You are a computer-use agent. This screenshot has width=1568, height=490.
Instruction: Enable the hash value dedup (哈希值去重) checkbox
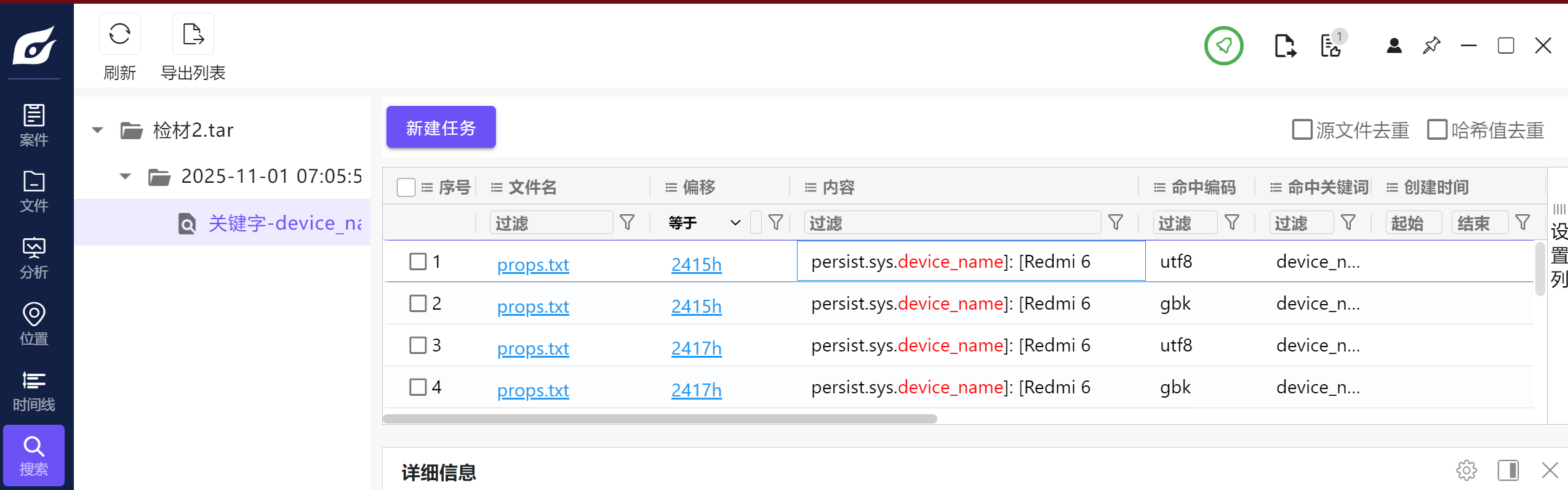tap(1437, 130)
